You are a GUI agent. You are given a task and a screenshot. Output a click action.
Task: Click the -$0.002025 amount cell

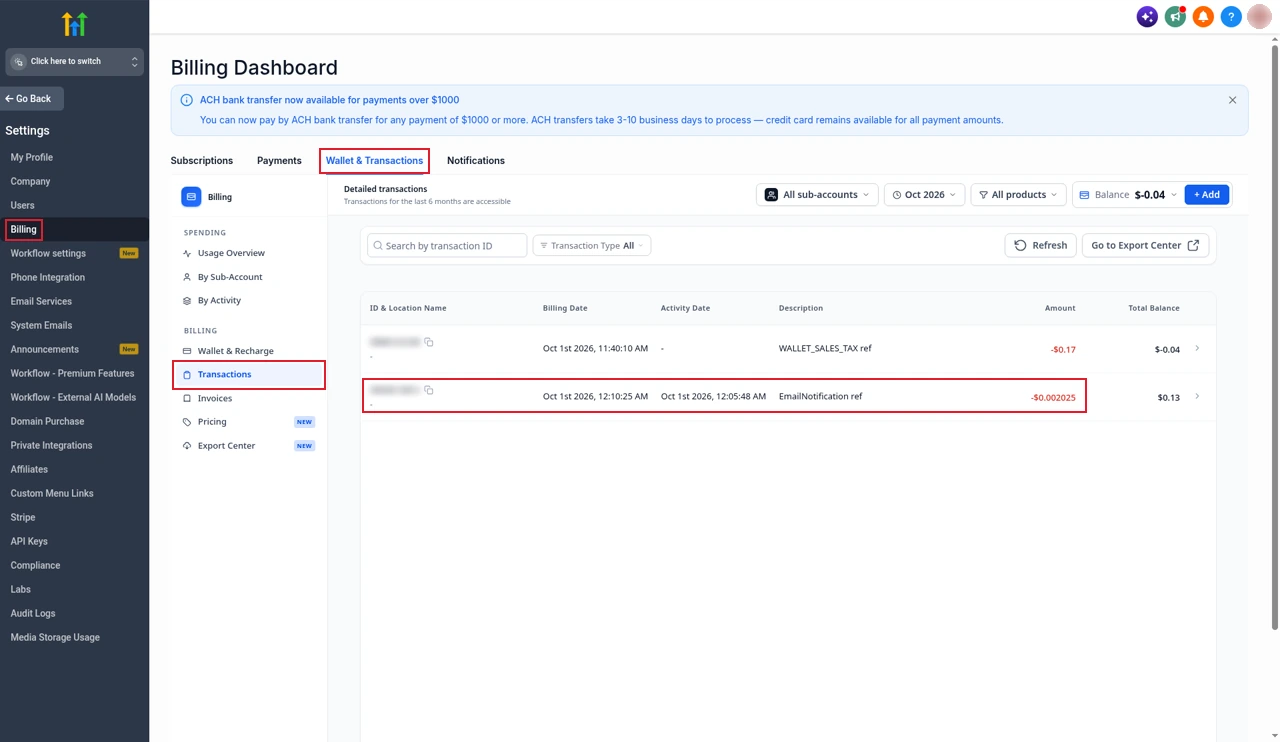(1053, 398)
